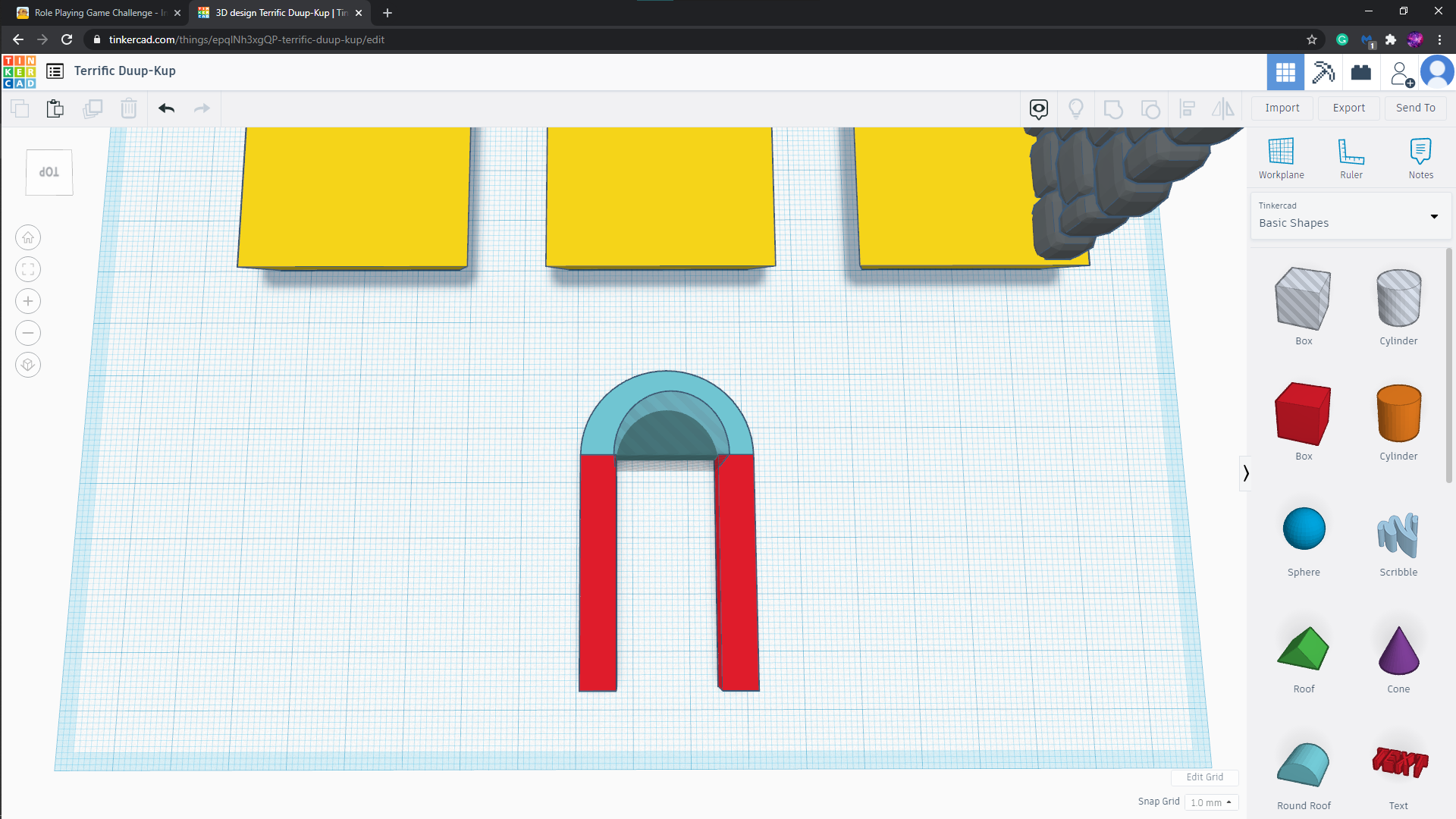Reload the page
The height and width of the screenshot is (819, 1456).
67,39
